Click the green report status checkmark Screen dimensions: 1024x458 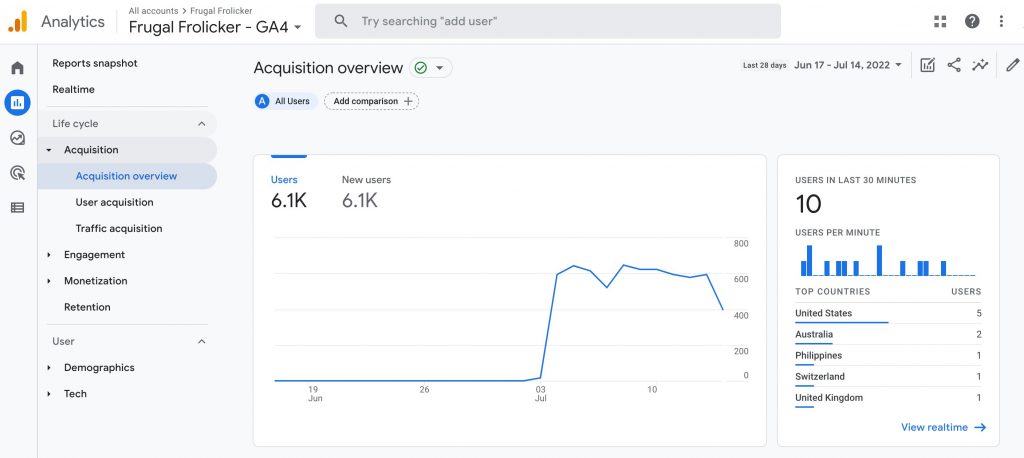tap(421, 68)
